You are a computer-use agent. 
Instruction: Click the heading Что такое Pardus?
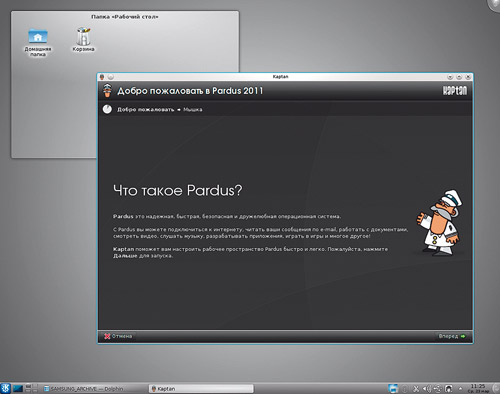click(178, 190)
